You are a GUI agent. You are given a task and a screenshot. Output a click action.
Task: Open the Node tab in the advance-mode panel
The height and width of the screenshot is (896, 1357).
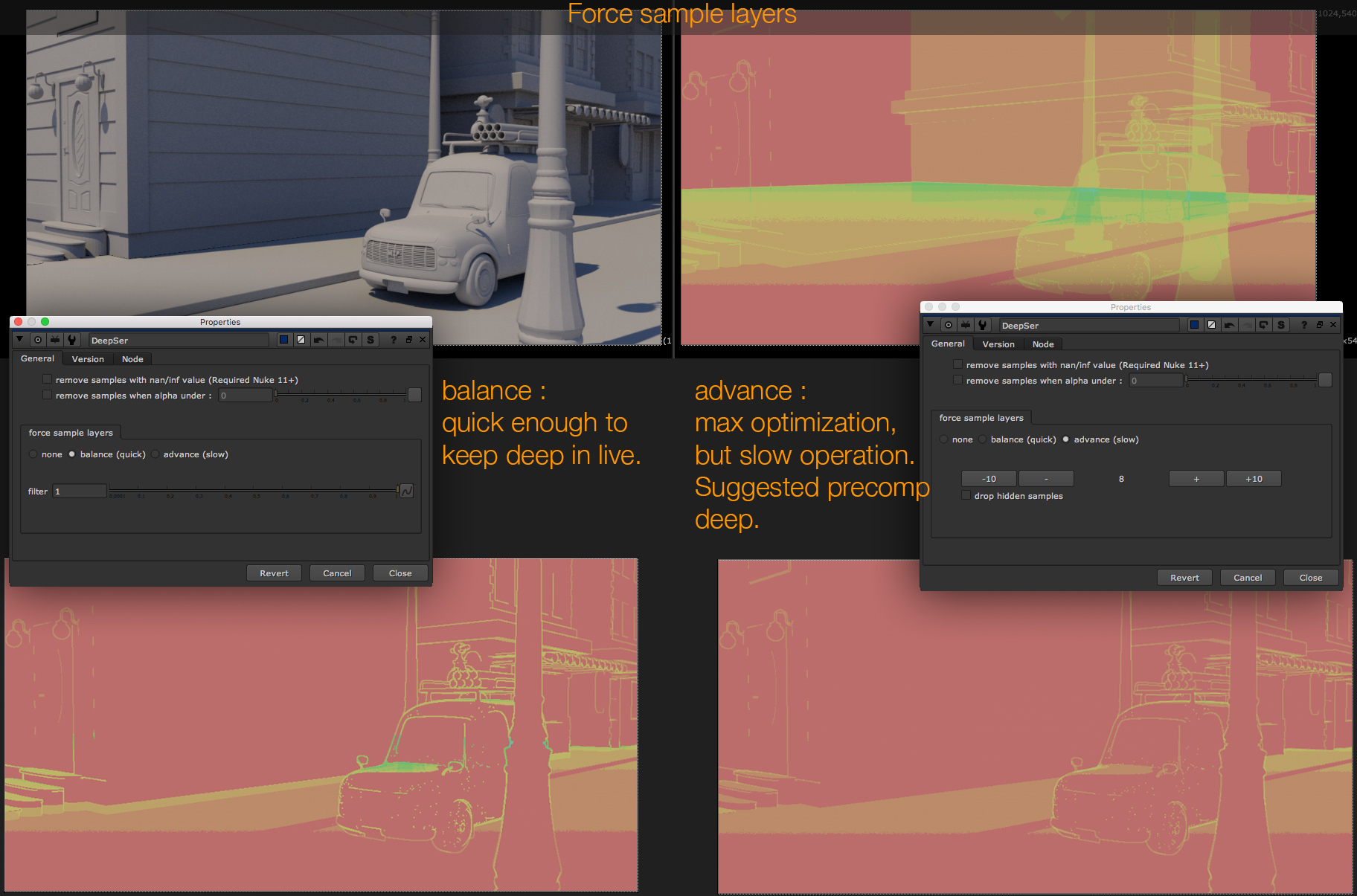tap(1042, 344)
